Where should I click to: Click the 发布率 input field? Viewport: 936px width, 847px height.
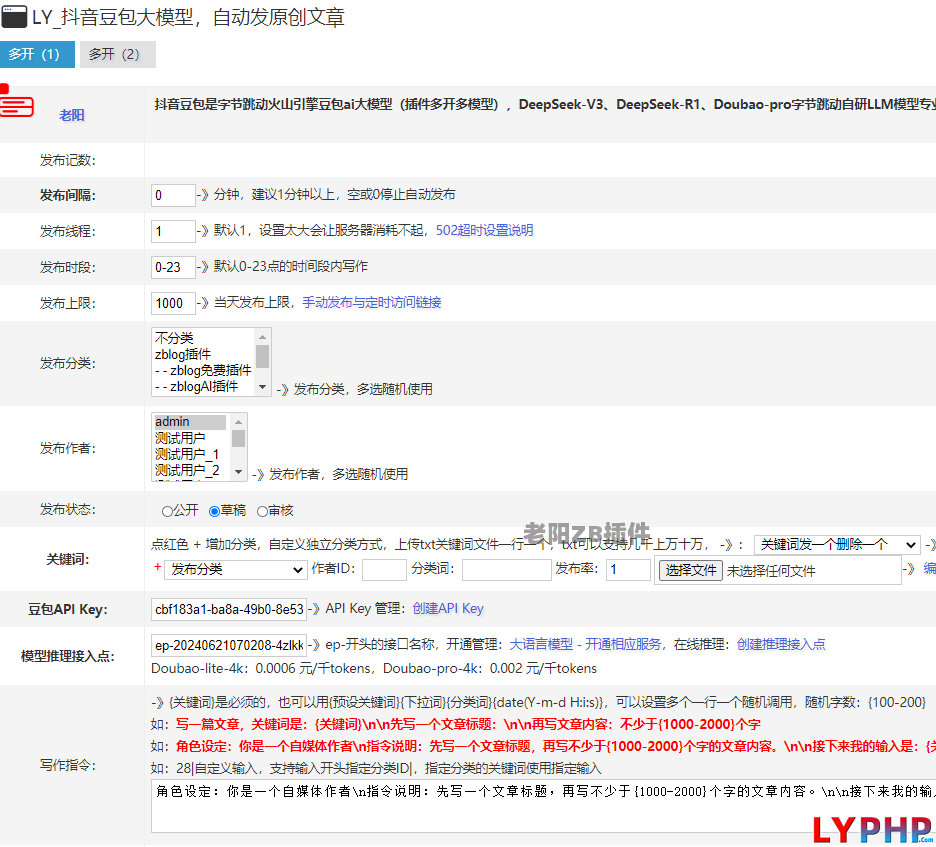(628, 570)
